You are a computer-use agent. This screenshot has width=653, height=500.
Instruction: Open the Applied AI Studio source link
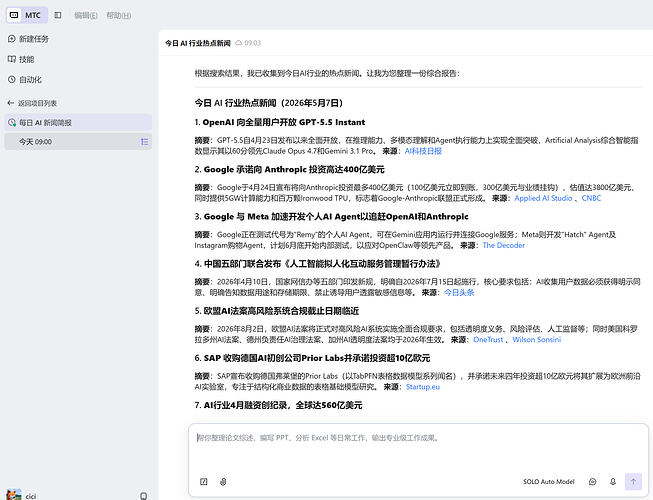[x=543, y=198]
